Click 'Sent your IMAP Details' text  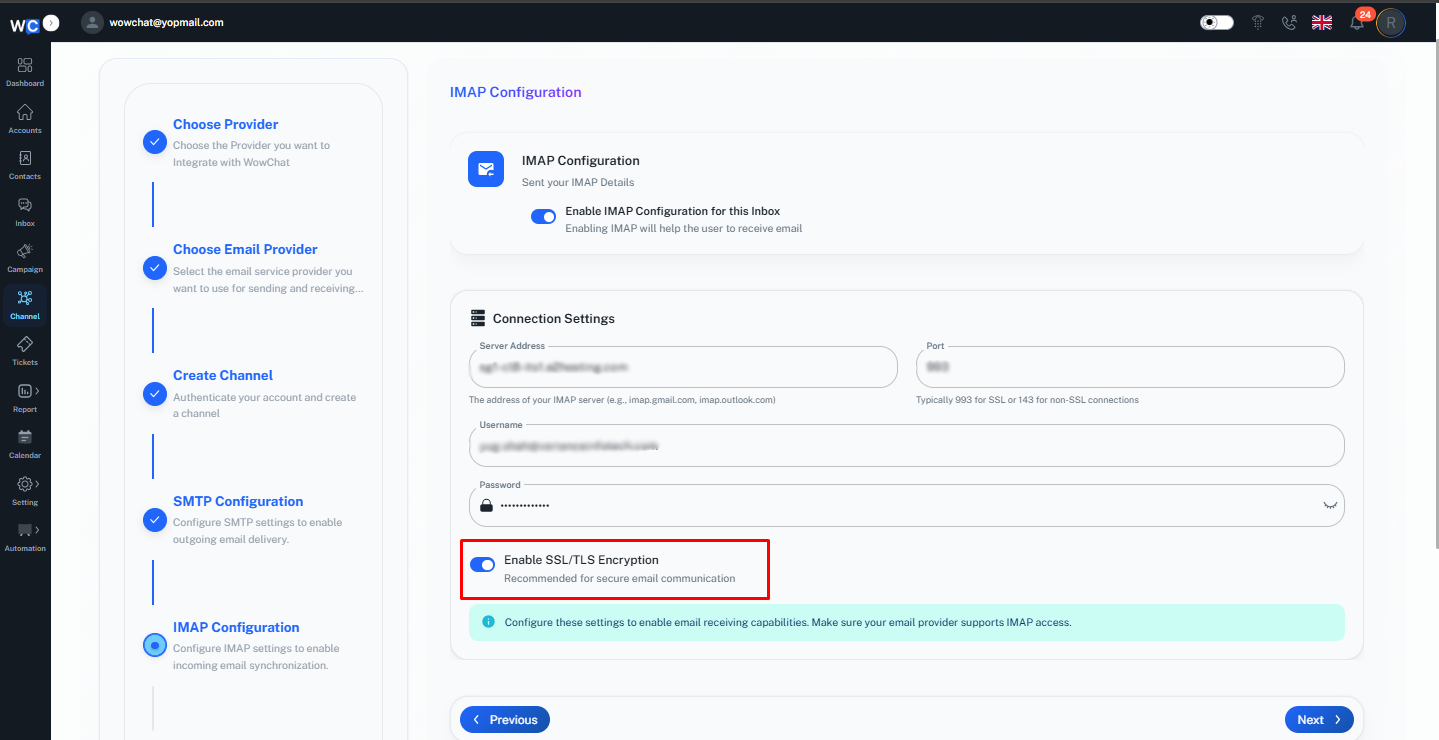pyautogui.click(x=578, y=182)
